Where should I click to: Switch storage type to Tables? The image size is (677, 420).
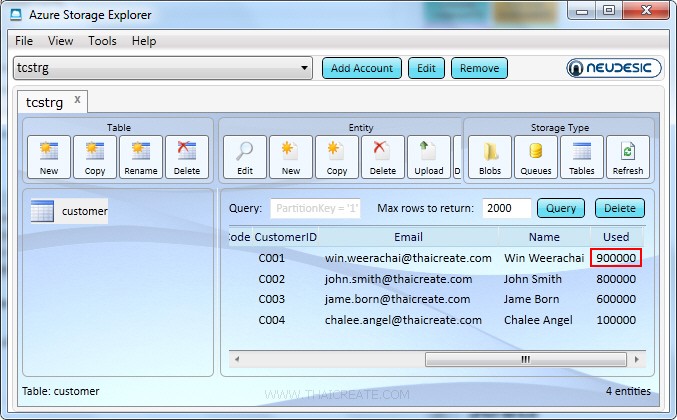tap(582, 157)
